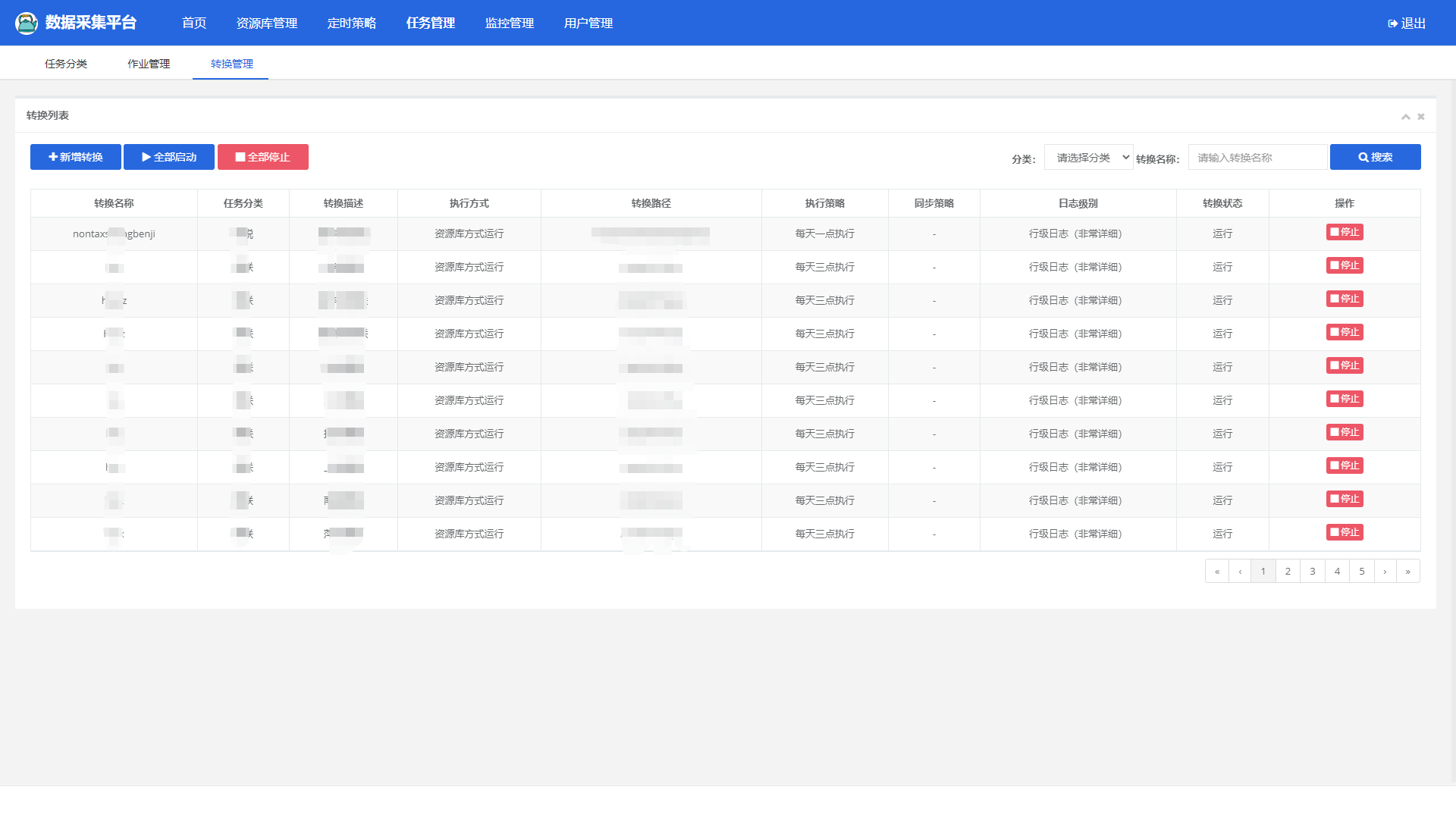Click the 全部停止 button
The width and height of the screenshot is (1456, 818).
point(263,157)
